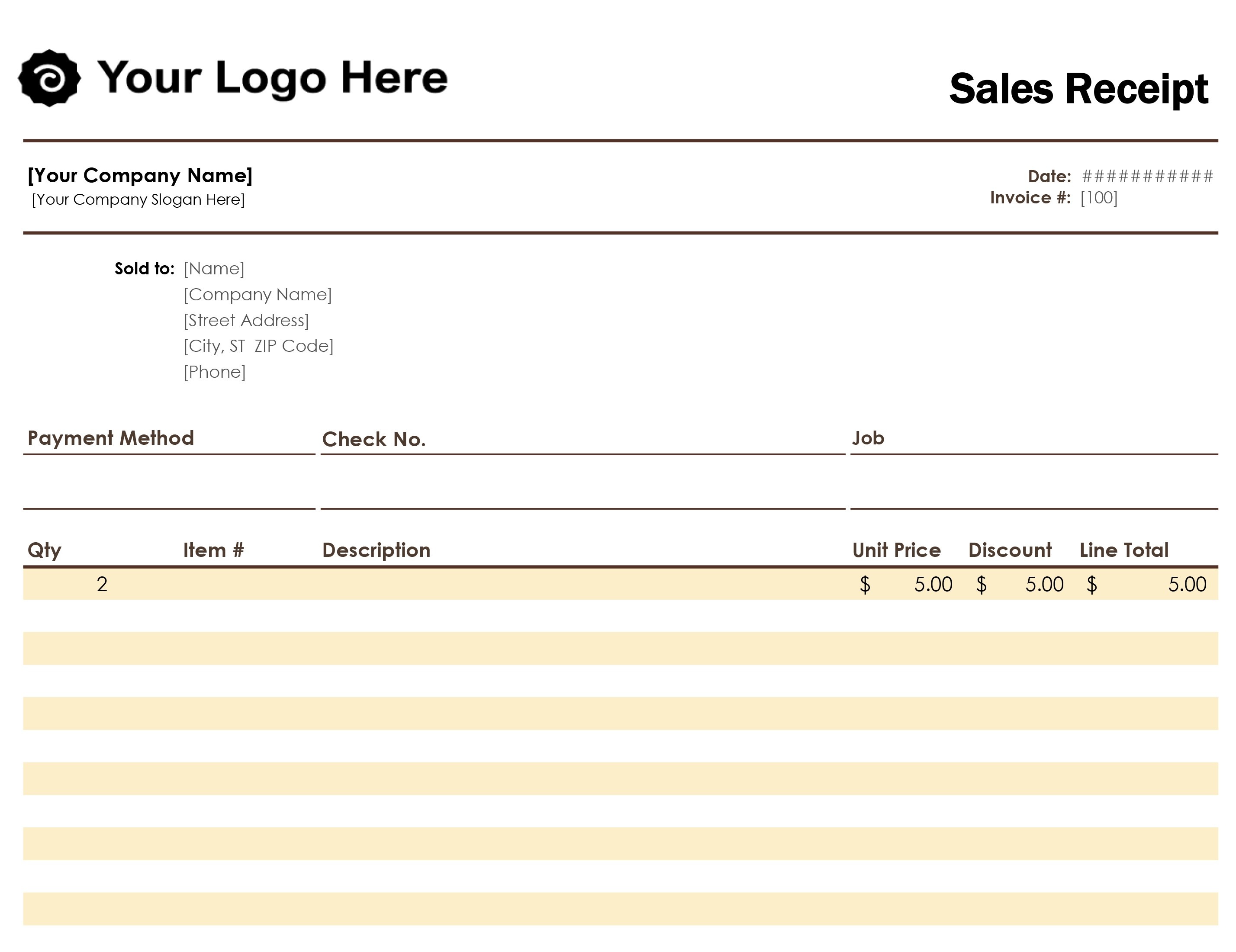Click the Line Total column header

[1124, 550]
